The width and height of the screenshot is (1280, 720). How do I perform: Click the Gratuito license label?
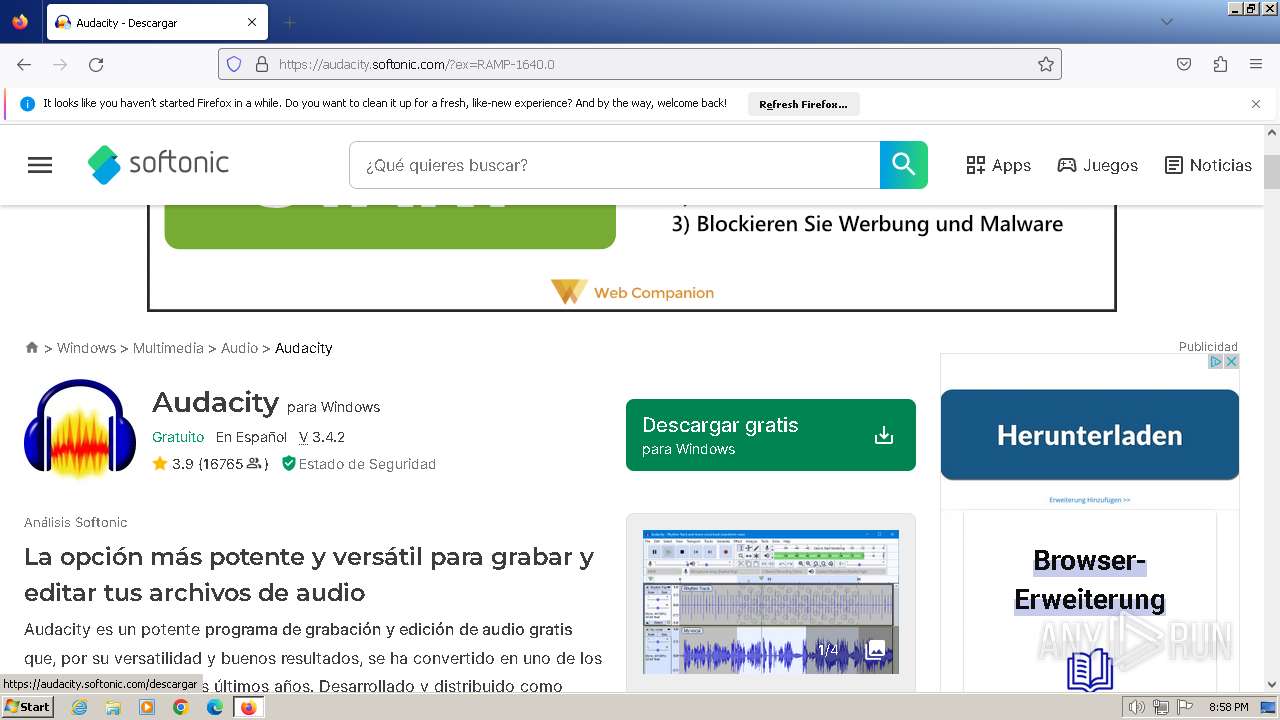(x=178, y=437)
